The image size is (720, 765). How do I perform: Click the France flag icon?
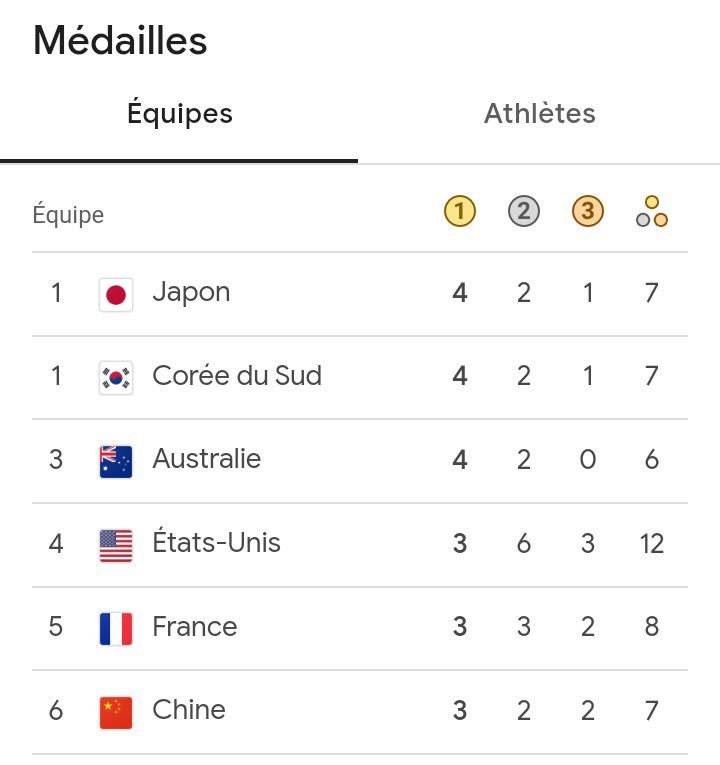point(116,628)
